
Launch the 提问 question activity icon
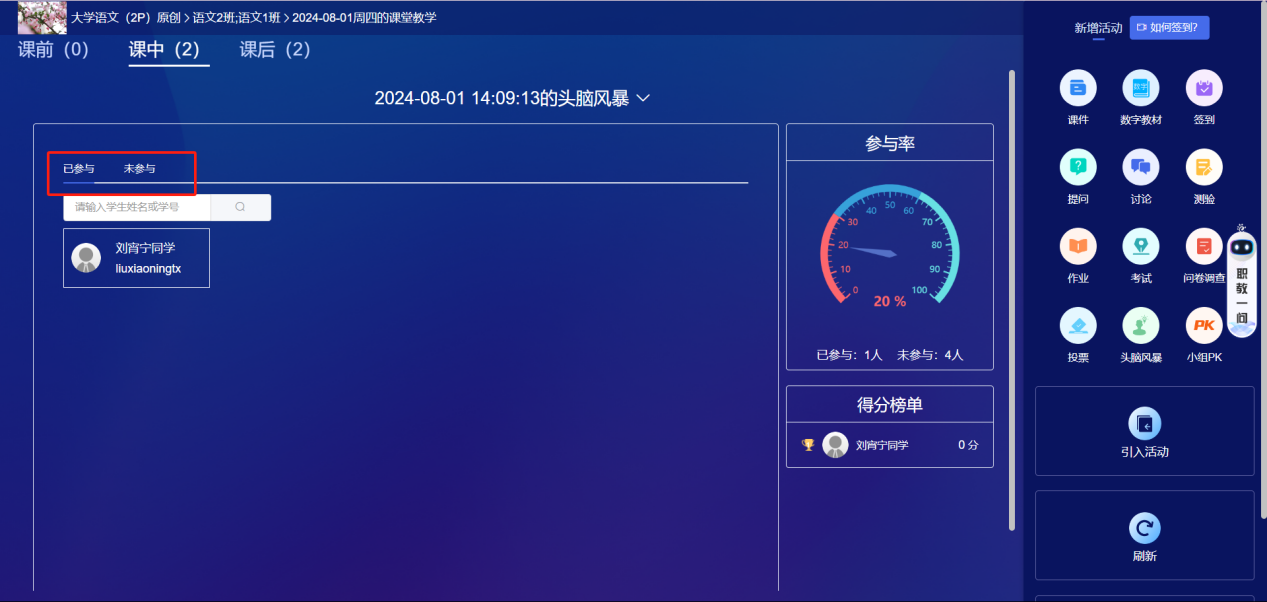1077,167
